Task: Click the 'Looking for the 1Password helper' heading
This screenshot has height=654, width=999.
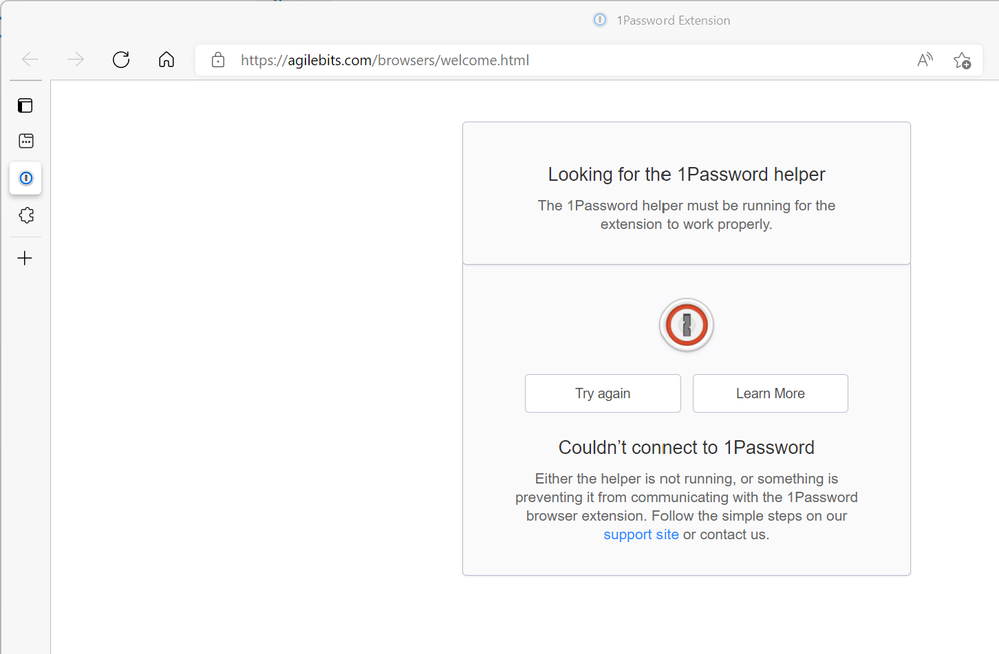Action: [x=686, y=174]
